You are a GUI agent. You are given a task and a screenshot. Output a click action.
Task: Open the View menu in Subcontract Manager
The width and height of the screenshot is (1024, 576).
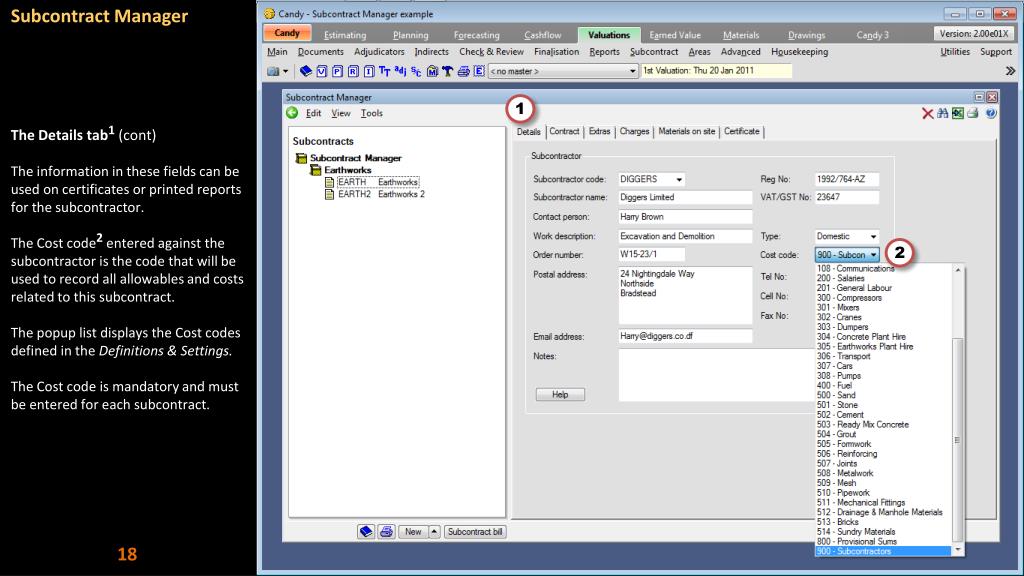340,113
